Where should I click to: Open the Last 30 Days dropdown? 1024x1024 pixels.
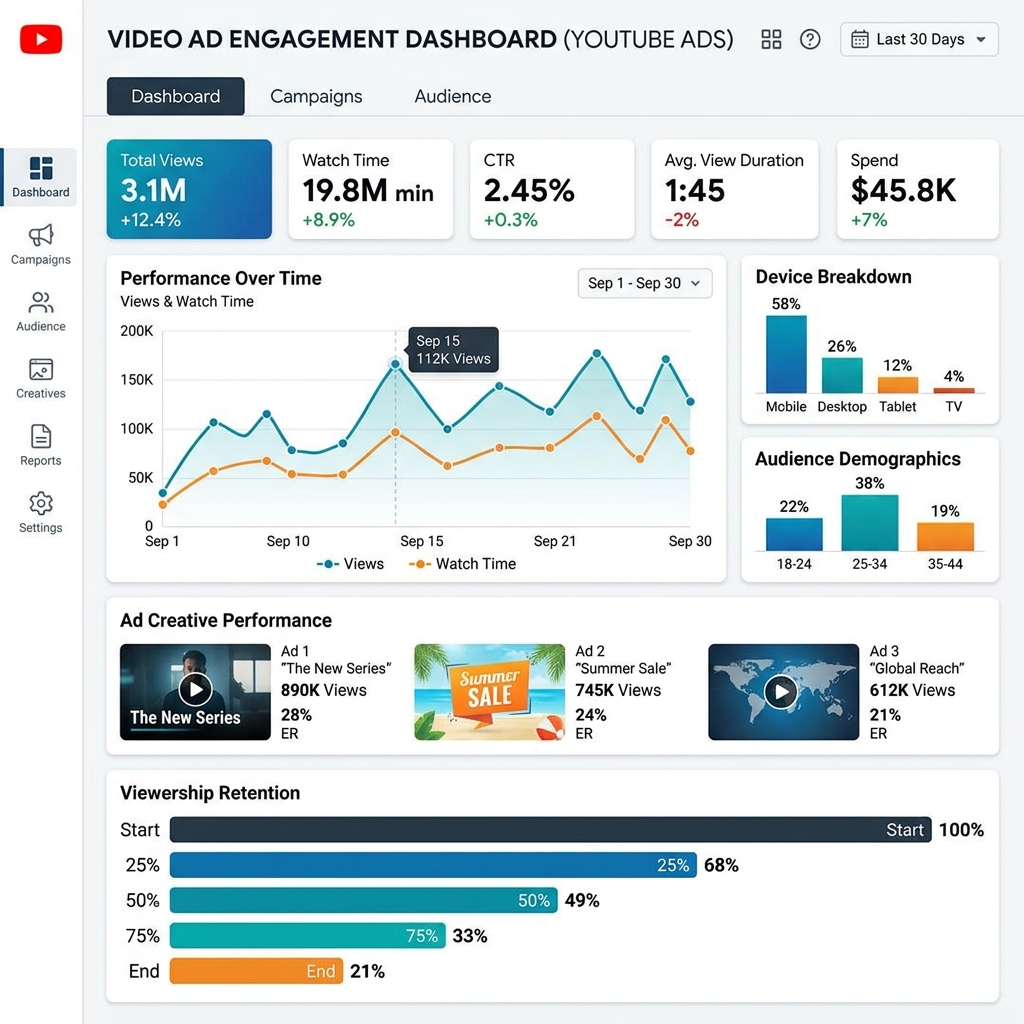(x=919, y=39)
